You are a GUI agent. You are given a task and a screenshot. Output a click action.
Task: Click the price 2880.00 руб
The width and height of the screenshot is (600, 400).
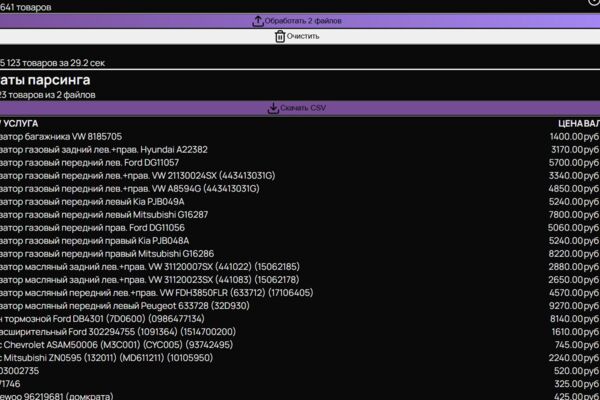574,267
